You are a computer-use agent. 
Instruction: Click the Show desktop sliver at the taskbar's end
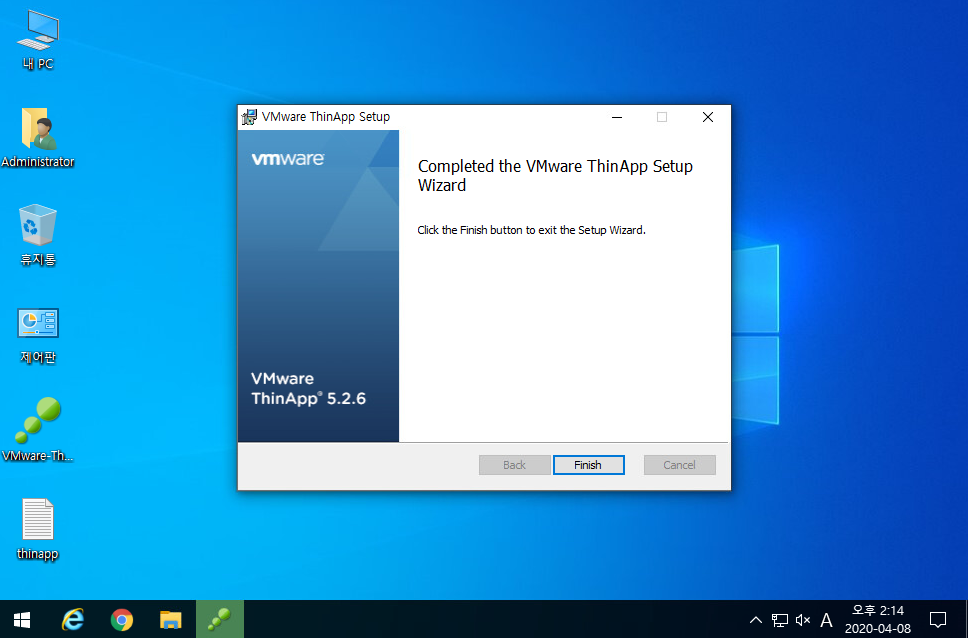(x=965, y=619)
